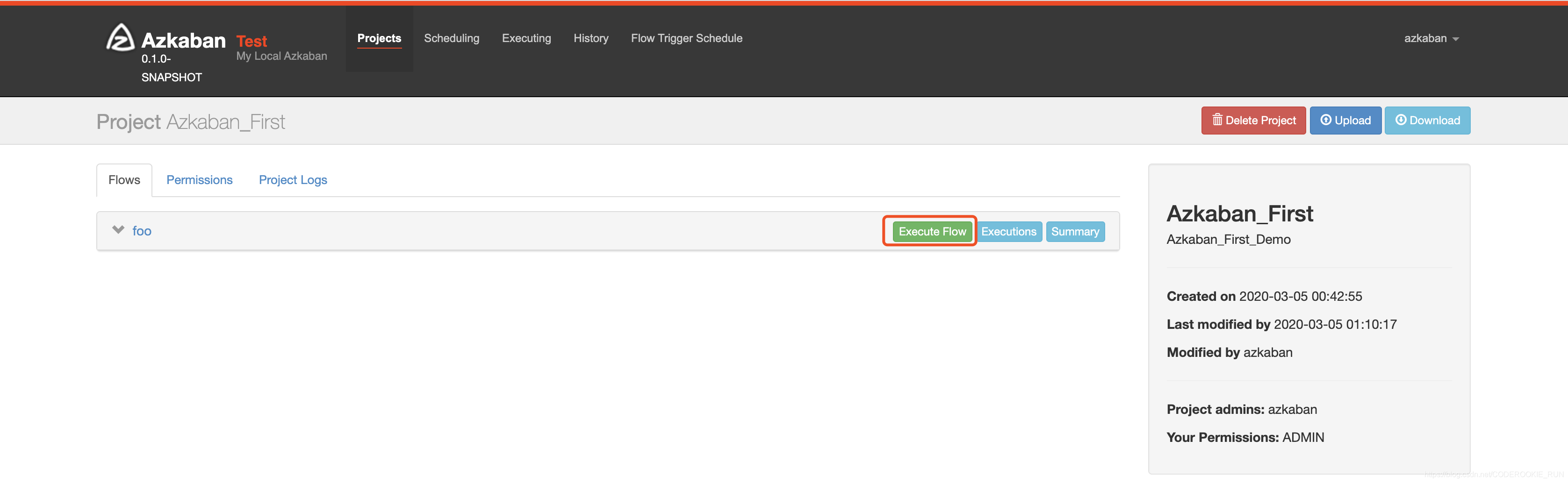Viewport: 1568px width, 483px height.
Task: Open Flow Trigger Schedule
Action: tap(687, 38)
